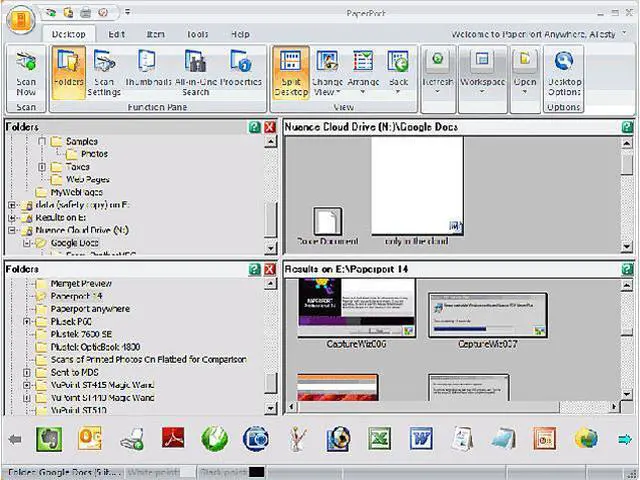Click the Scan Now icon

click(x=25, y=73)
